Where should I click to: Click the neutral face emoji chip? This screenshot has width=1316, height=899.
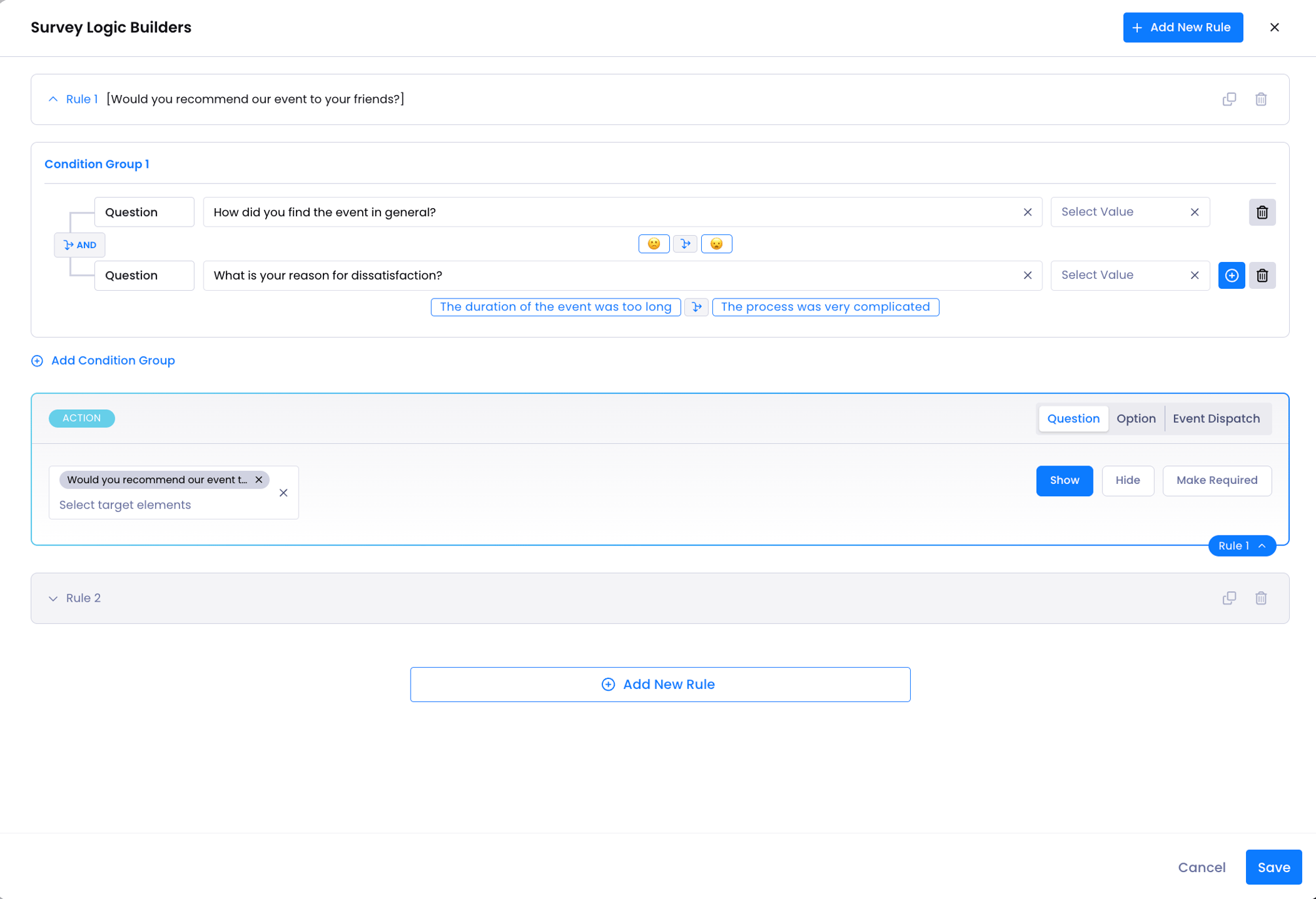coord(653,244)
